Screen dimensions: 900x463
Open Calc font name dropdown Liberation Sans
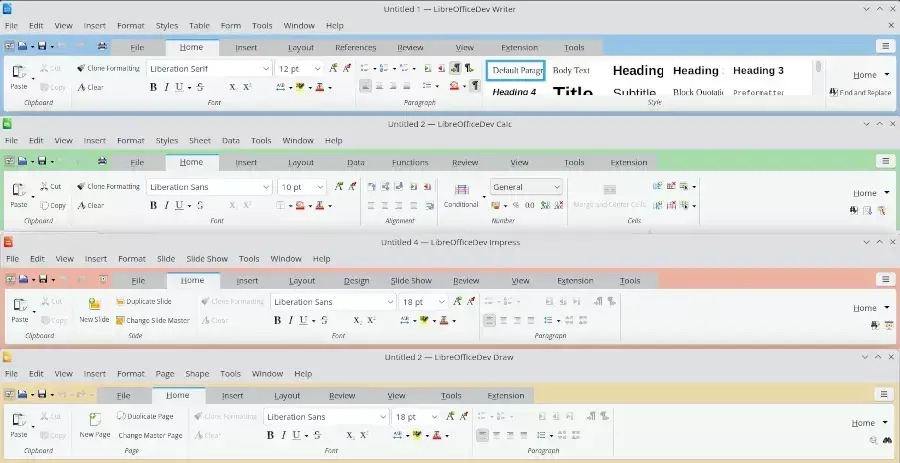(266, 187)
